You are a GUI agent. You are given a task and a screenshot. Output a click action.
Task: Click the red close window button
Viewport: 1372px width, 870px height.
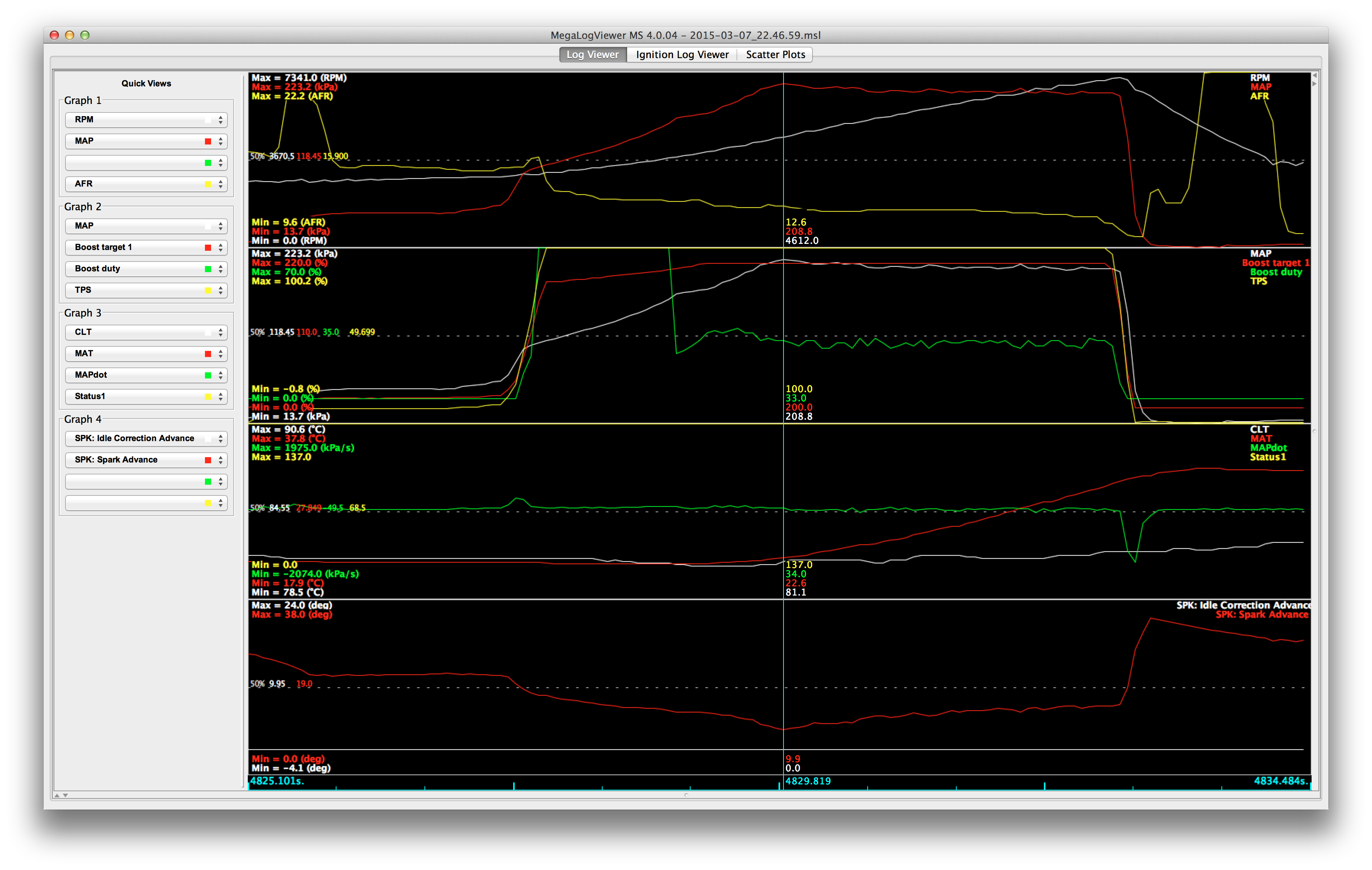[x=55, y=35]
